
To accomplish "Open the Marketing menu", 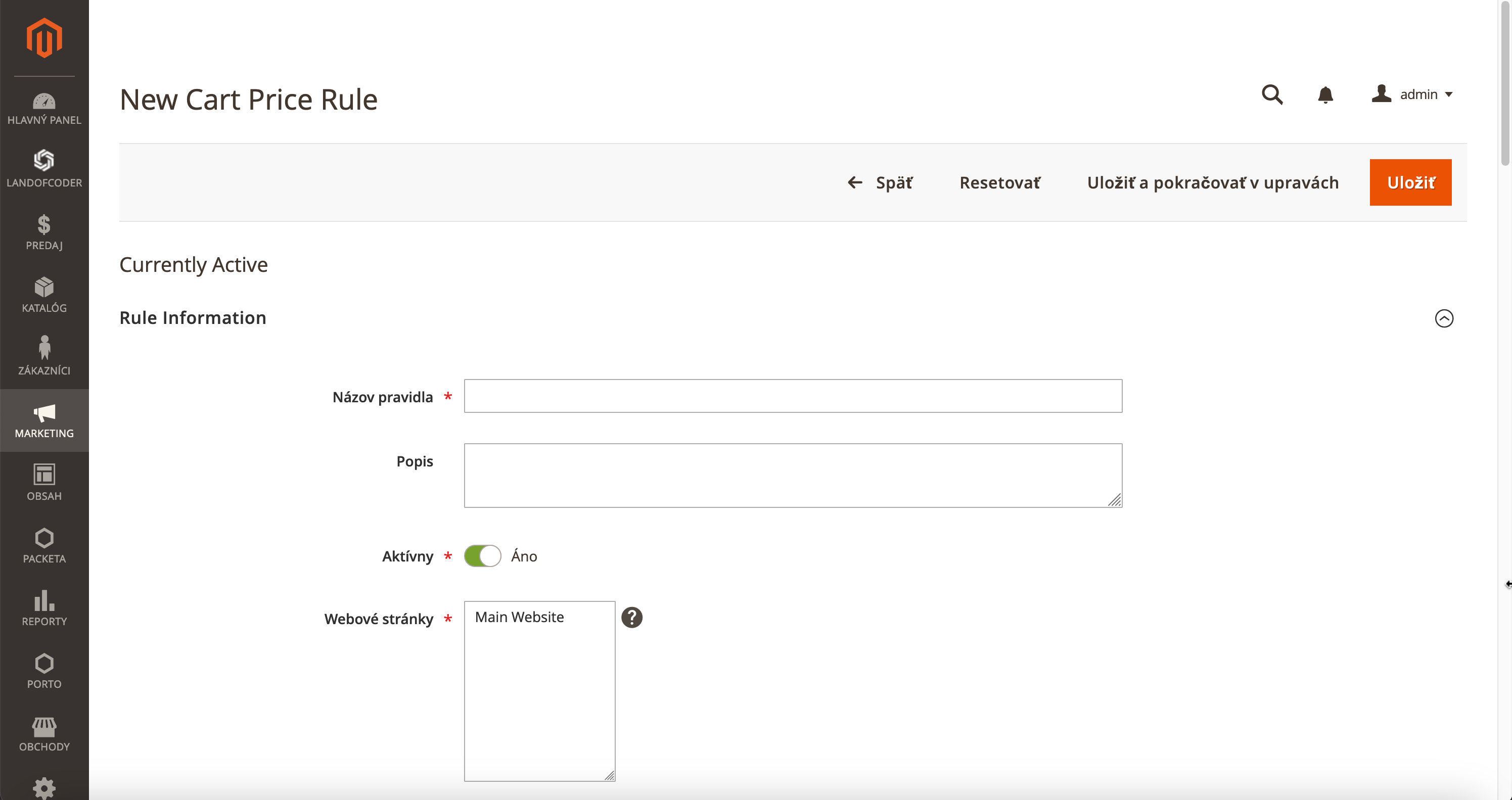I will tap(44, 420).
